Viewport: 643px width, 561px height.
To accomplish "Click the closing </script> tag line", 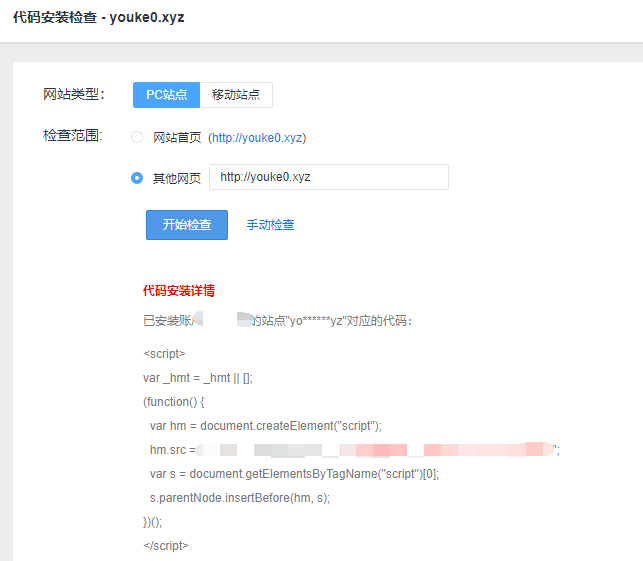I will tap(166, 546).
